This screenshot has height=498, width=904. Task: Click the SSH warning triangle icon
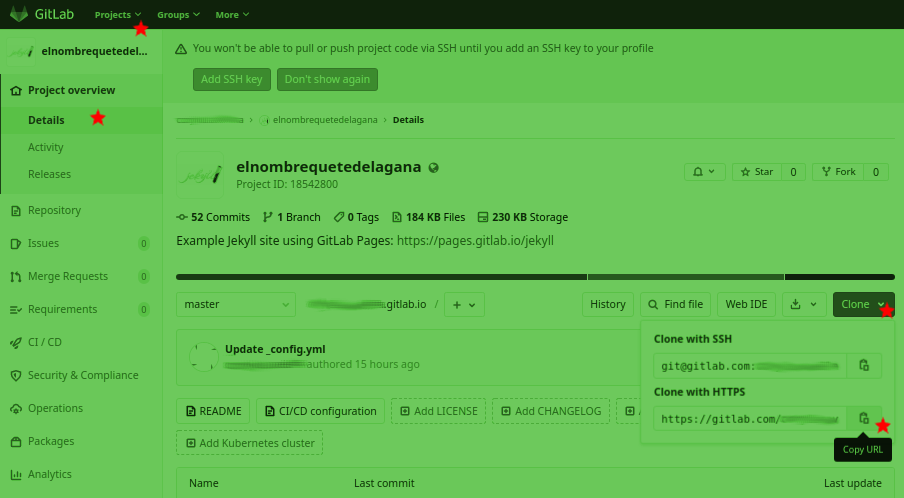pyautogui.click(x=181, y=49)
